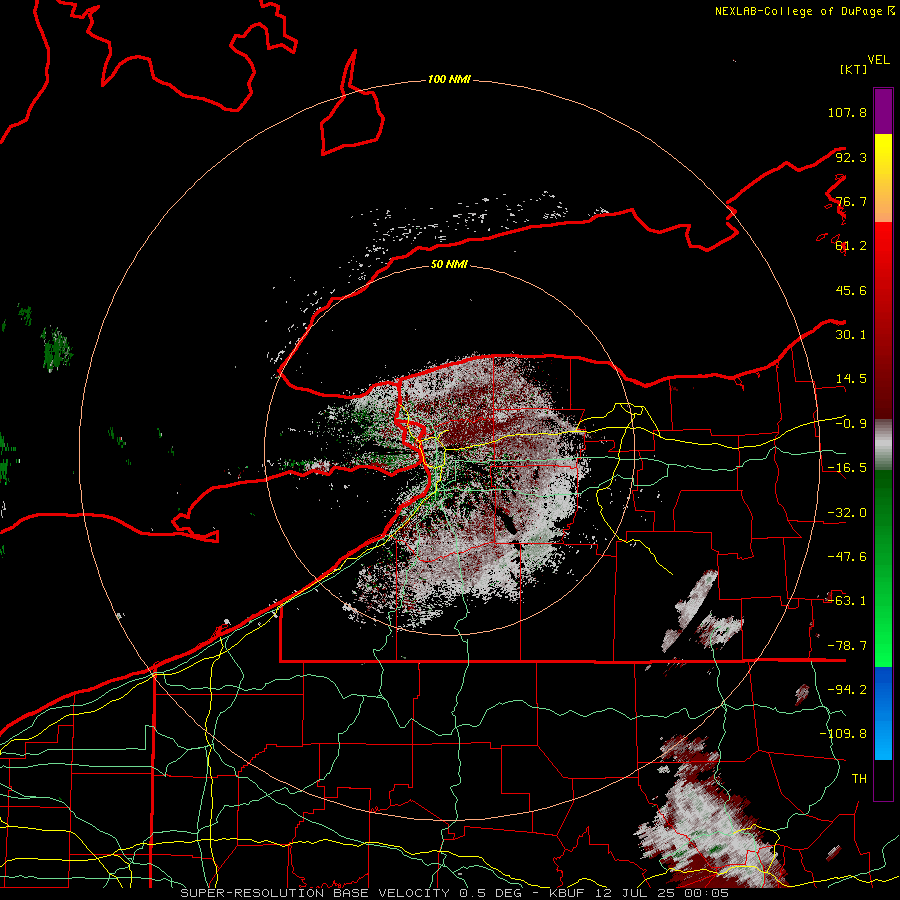Click the TH threshold label in legend
The image size is (900, 900).
[859, 779]
